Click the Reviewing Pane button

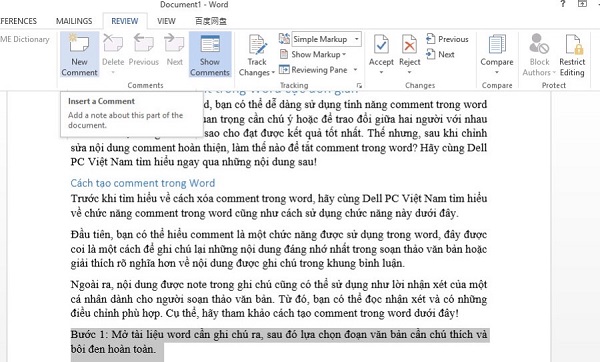pyautogui.click(x=313, y=70)
